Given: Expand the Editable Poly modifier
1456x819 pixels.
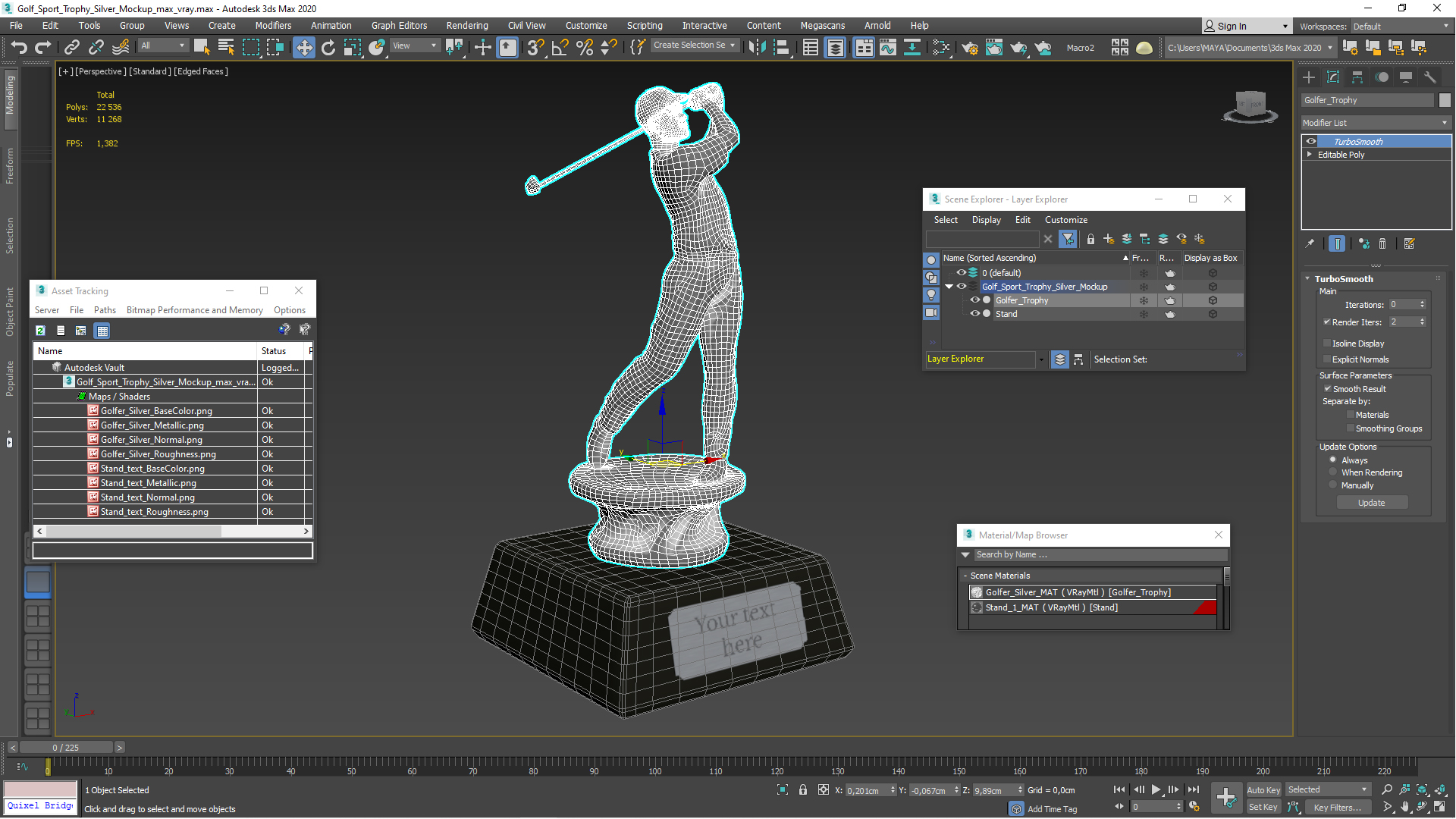Looking at the screenshot, I should [x=1308, y=154].
